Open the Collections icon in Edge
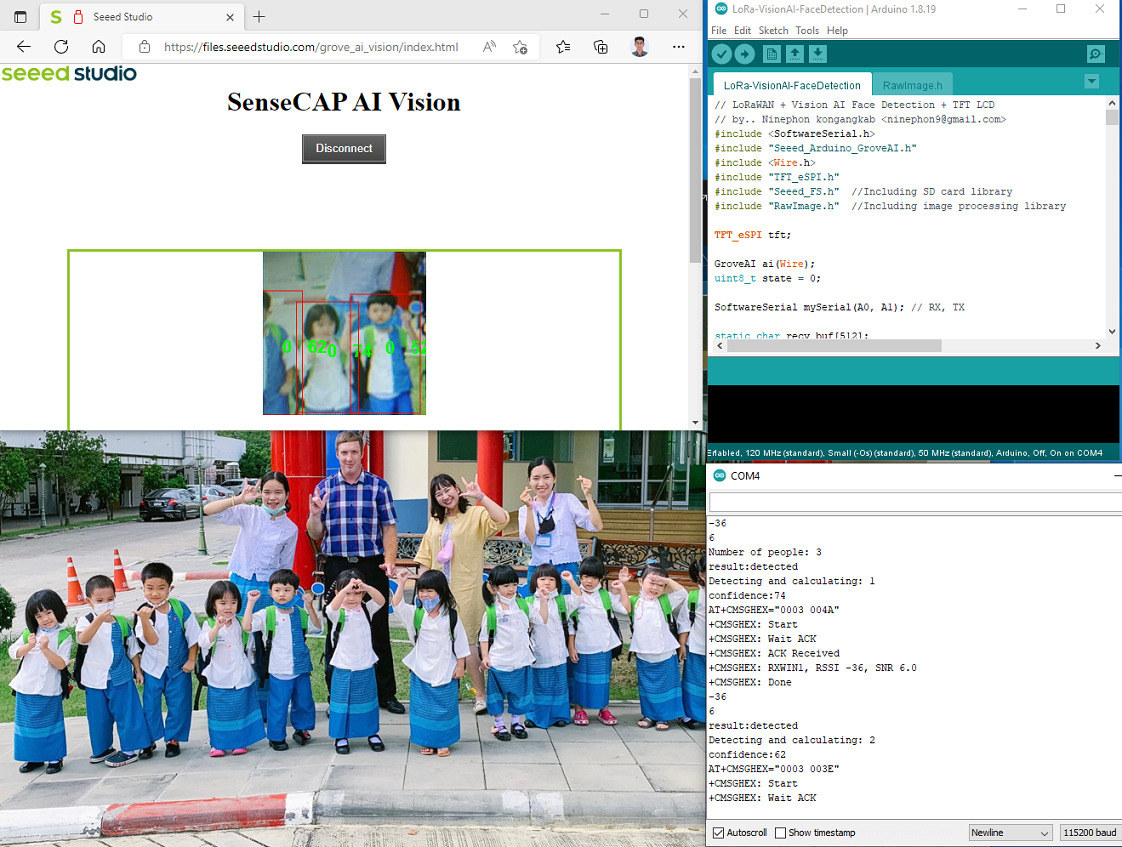1122x847 pixels. pos(601,47)
